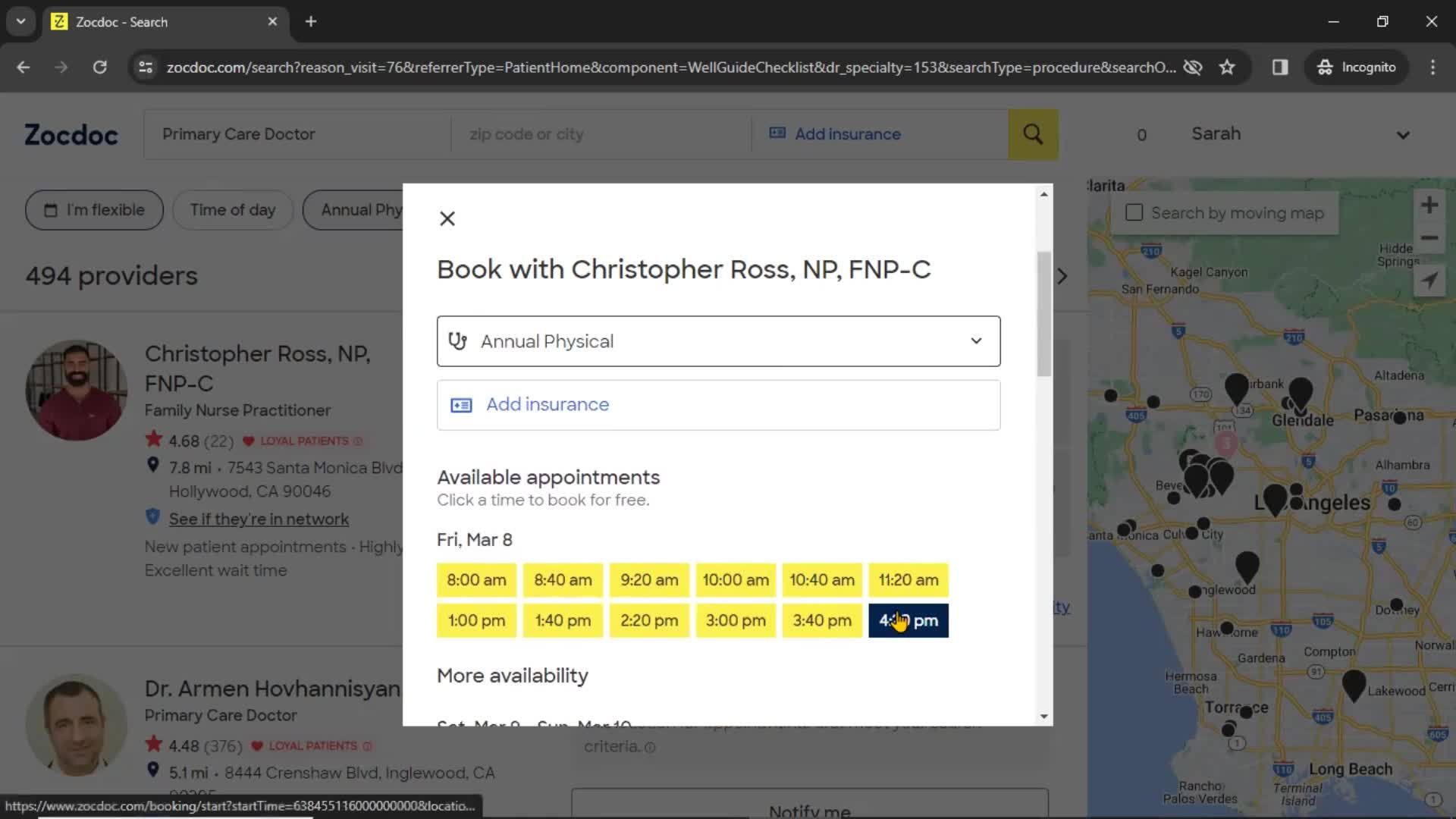
Task: Open the Chrome three-dot menu
Action: click(x=1432, y=67)
